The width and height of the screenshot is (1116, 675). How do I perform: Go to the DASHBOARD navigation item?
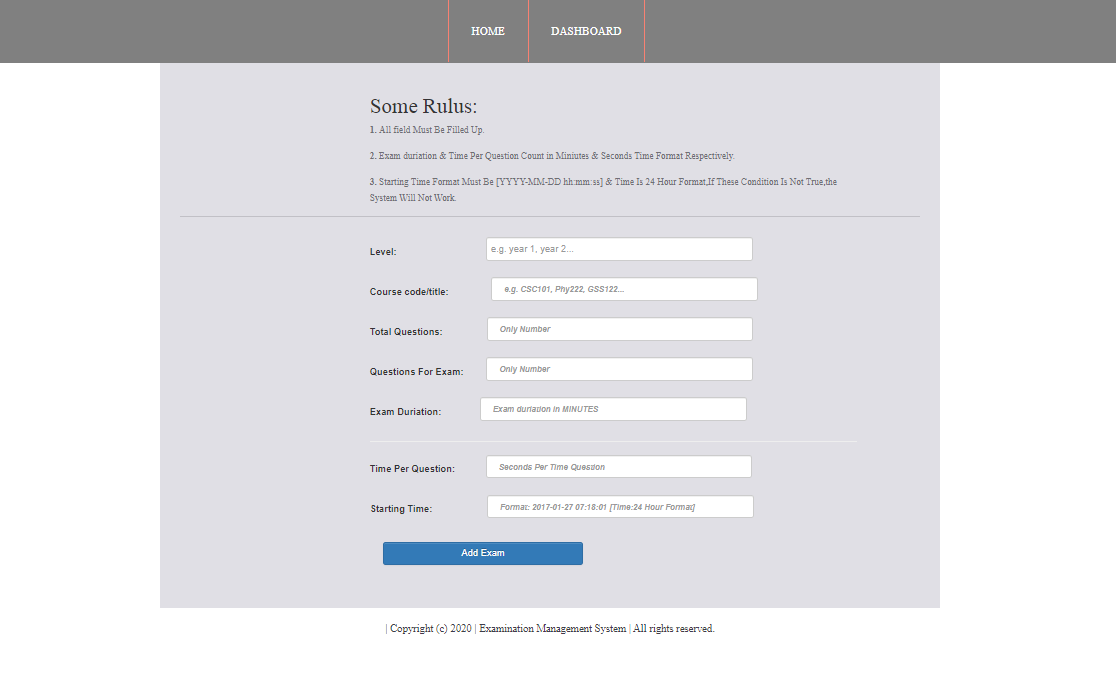click(x=586, y=31)
